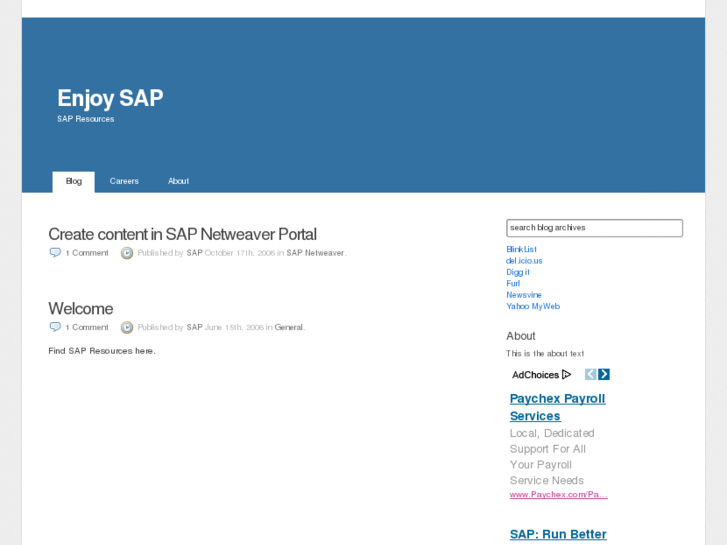Viewport: 727px width, 545px height.
Task: Share via del.icio.us link
Action: pos(524,261)
